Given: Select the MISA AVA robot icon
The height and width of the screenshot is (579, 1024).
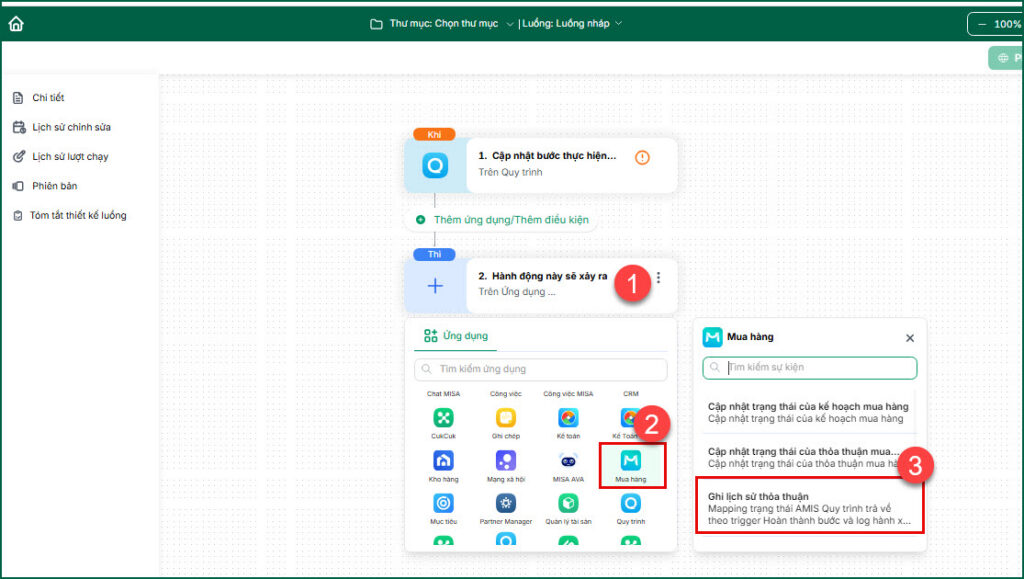Looking at the screenshot, I should [x=569, y=461].
